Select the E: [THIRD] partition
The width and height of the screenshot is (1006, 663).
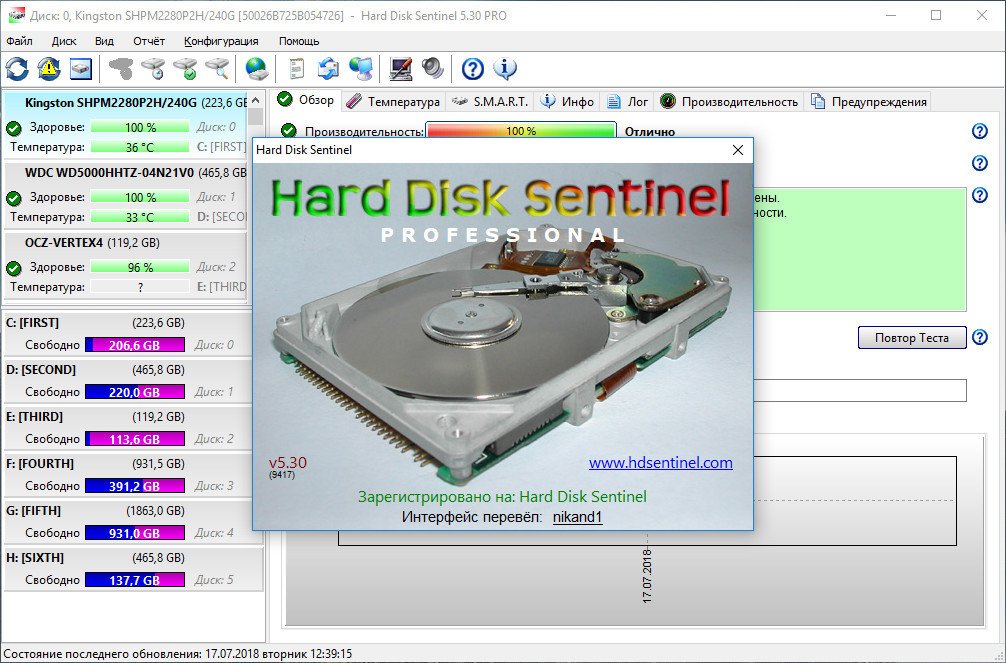point(133,427)
